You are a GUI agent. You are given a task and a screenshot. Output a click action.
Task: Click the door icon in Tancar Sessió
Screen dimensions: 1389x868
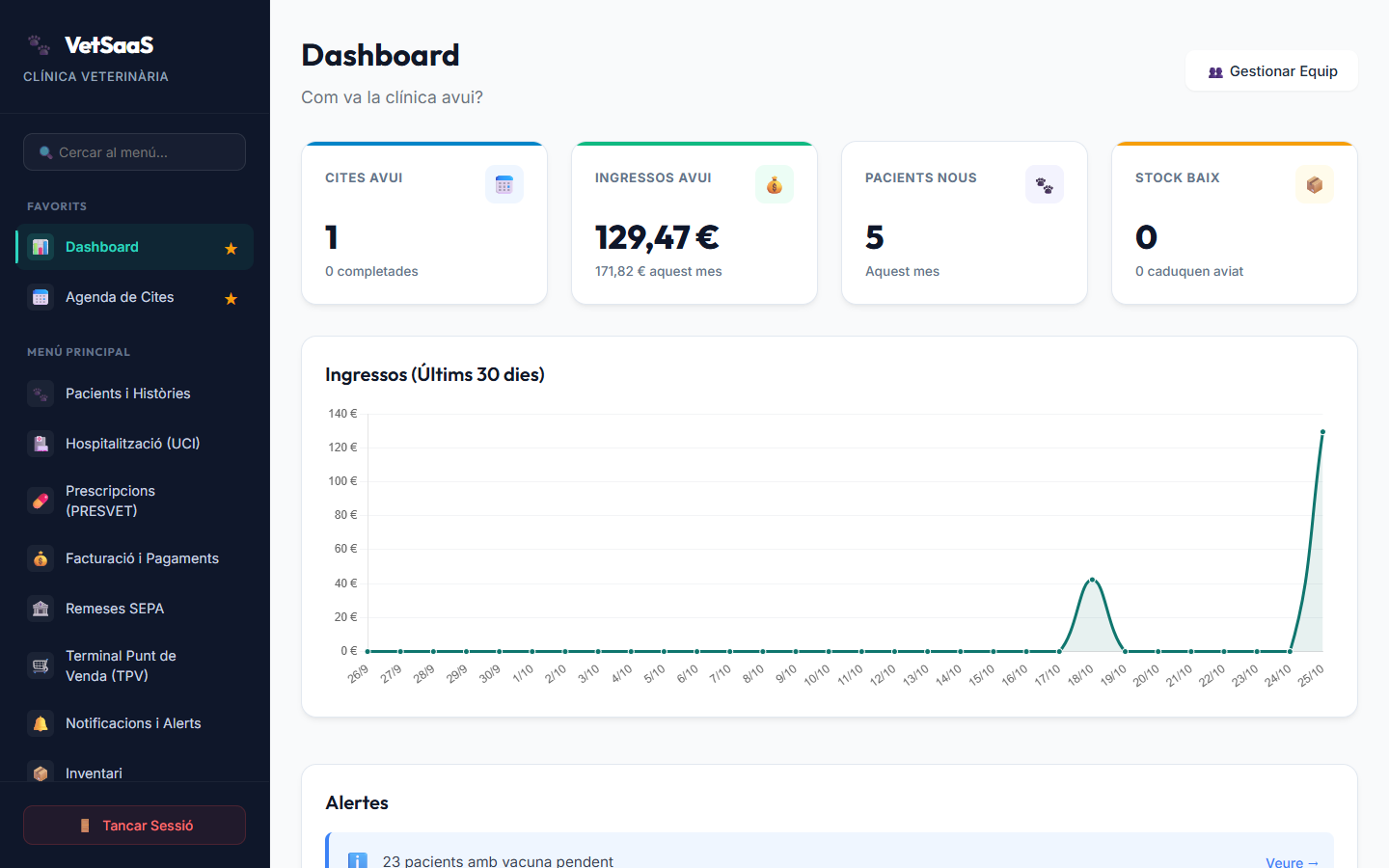tap(85, 826)
